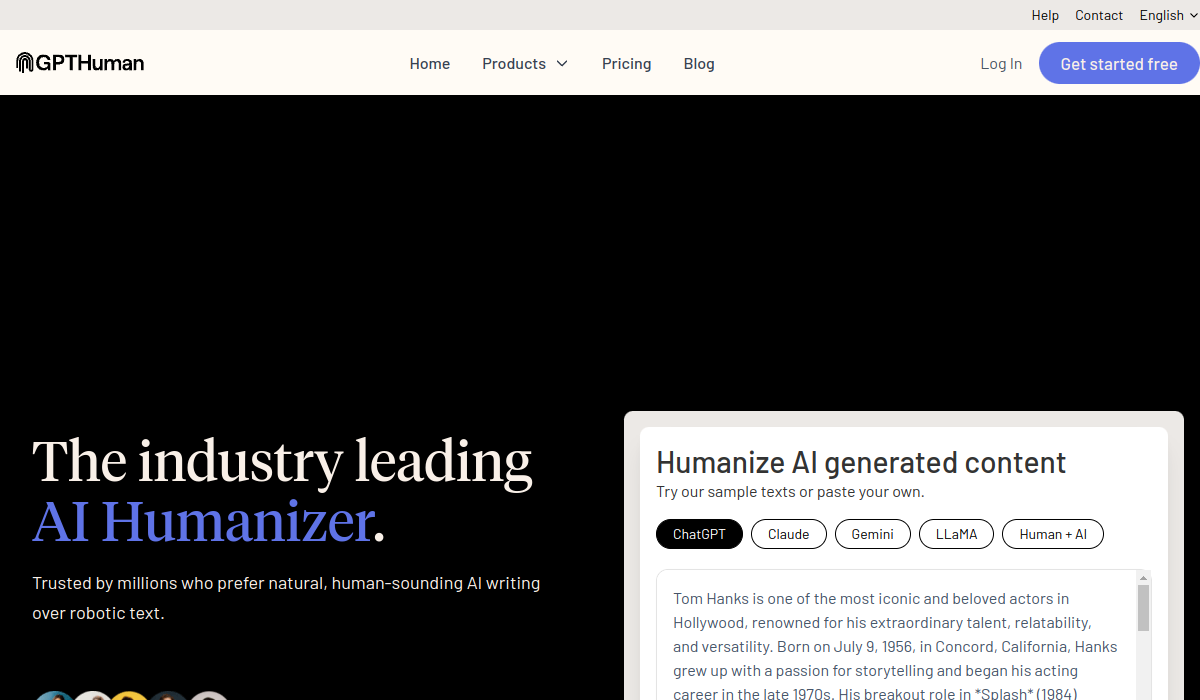This screenshot has width=1200, height=700.
Task: Click the Products chevron arrow
Action: point(562,64)
